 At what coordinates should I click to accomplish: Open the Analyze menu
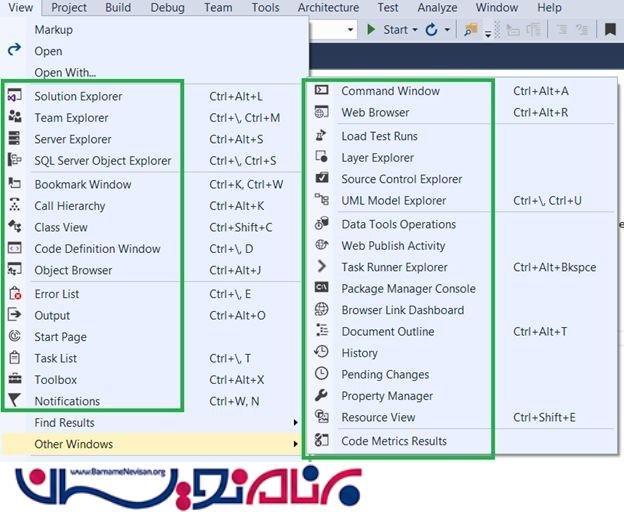click(437, 8)
